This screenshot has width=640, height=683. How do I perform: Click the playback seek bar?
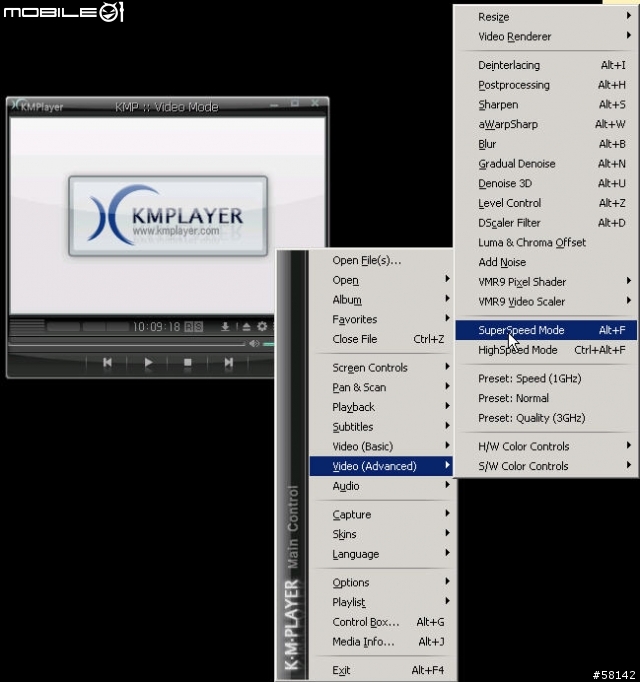(127, 344)
